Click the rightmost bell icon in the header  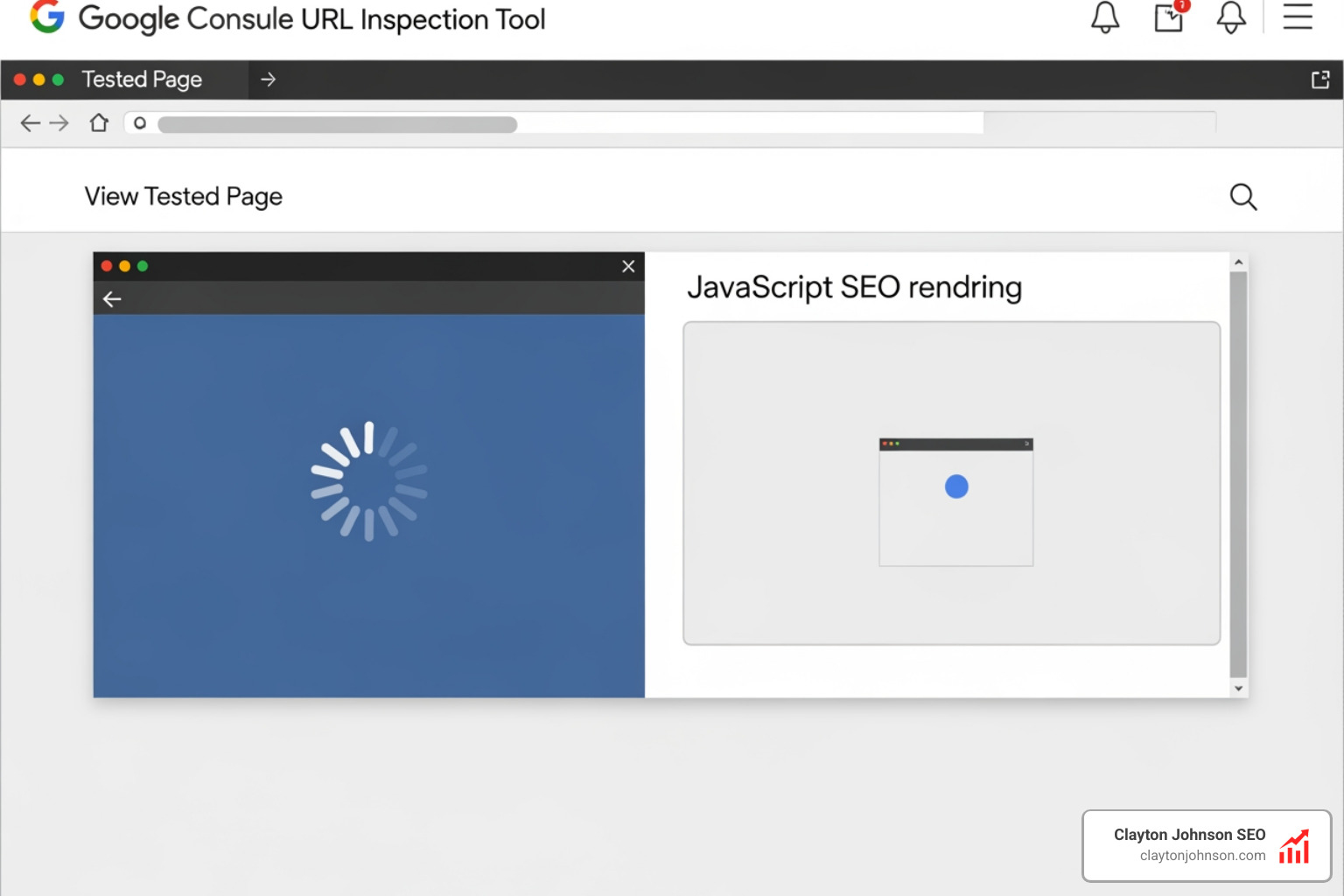coord(1231,16)
